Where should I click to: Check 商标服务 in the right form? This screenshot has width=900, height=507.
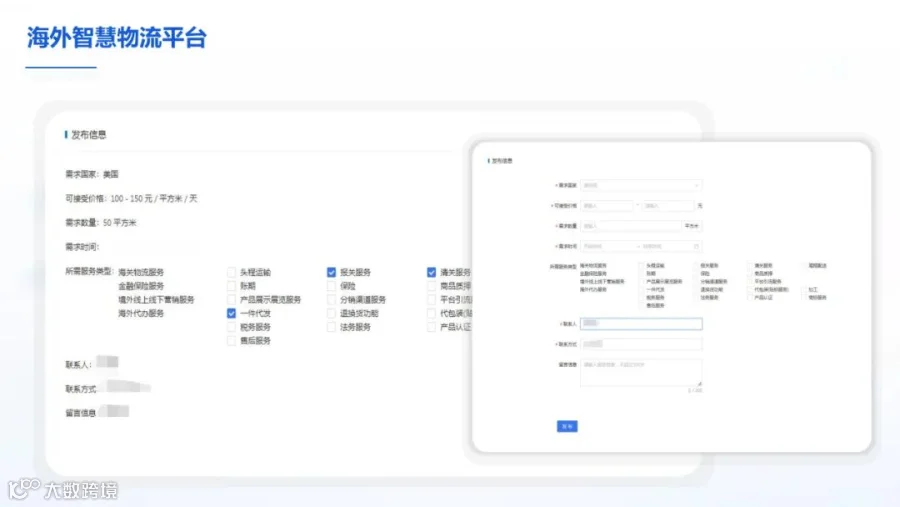click(x=805, y=297)
